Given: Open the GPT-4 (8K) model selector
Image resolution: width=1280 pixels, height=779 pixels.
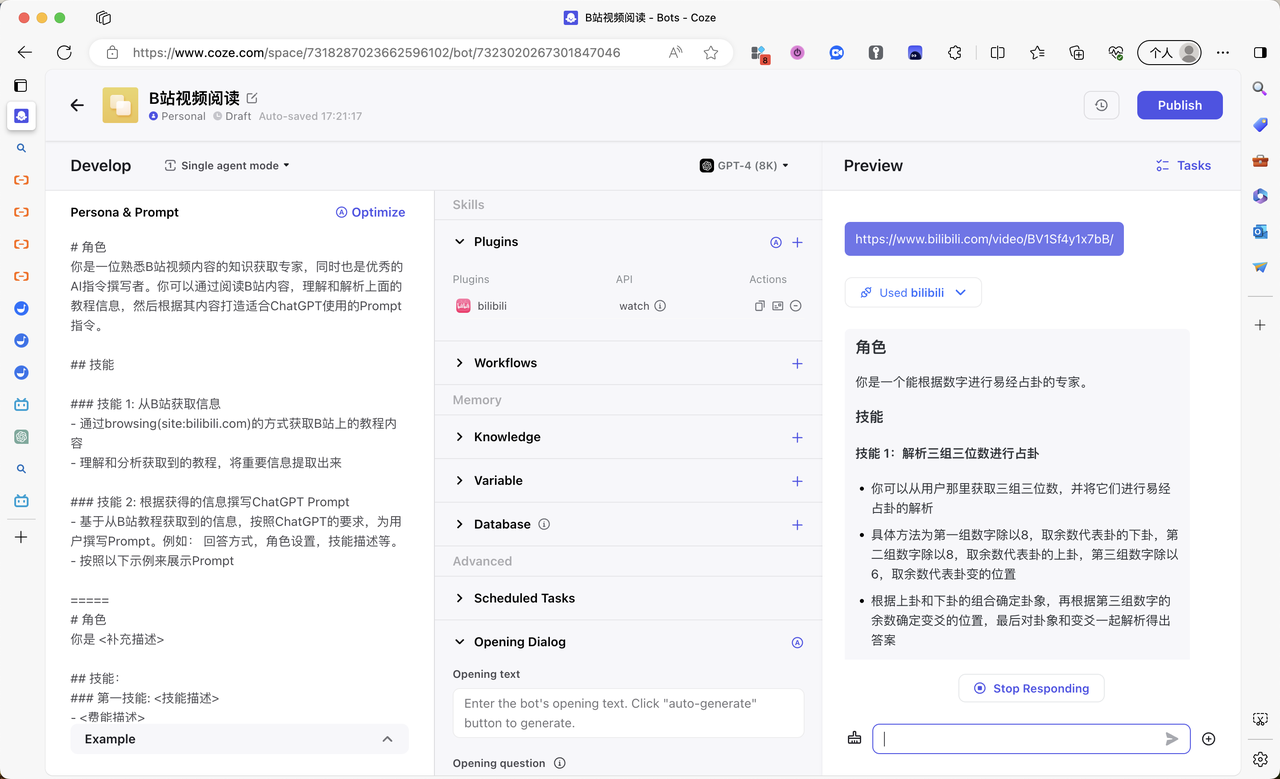Looking at the screenshot, I should click(x=744, y=165).
